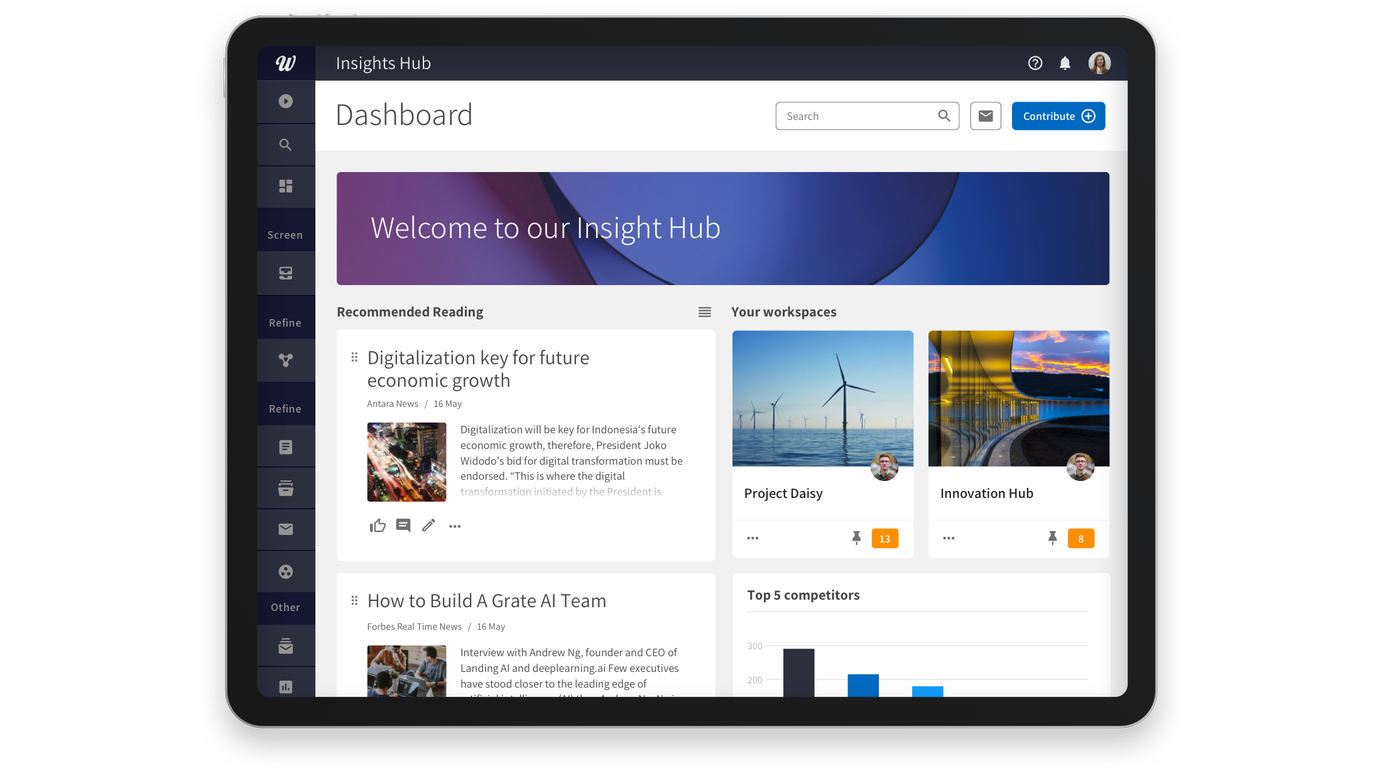Edit the Digitalization article with pencil icon

pyautogui.click(x=428, y=526)
